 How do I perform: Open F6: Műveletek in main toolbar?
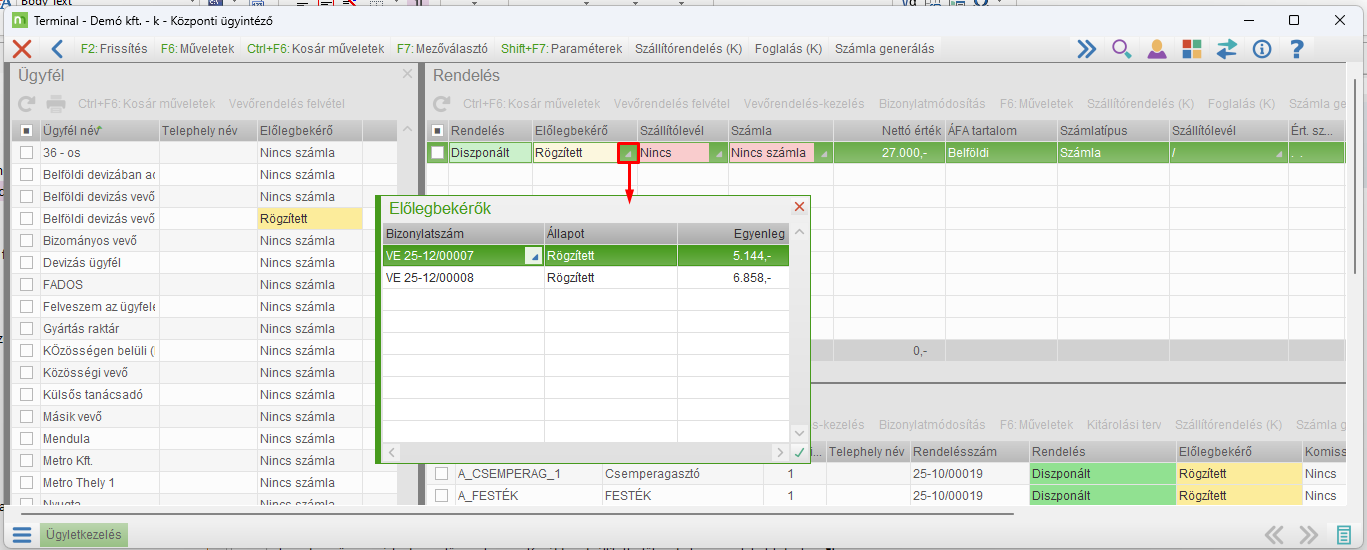tap(197, 48)
